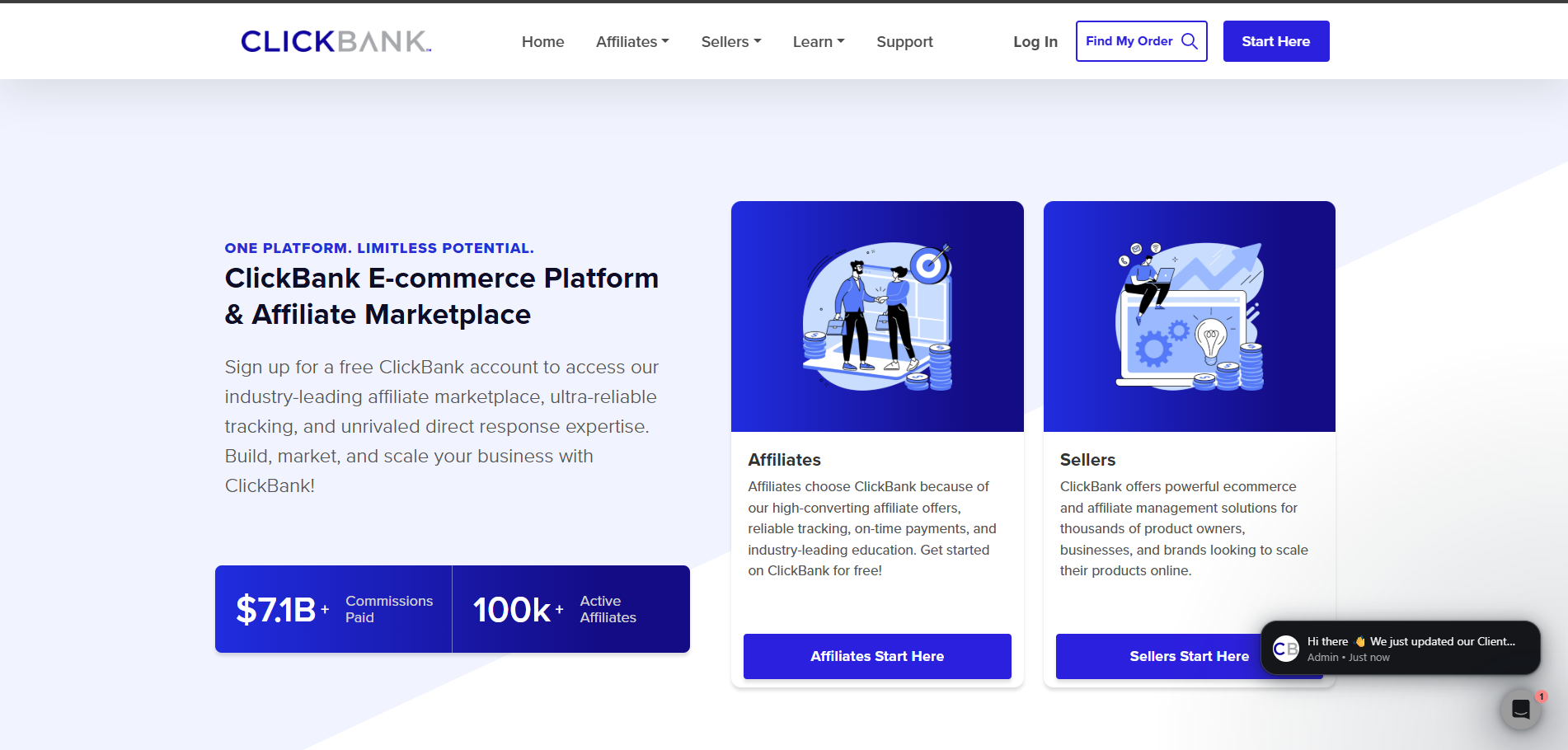Image resolution: width=1568 pixels, height=750 pixels.
Task: Click the Start Here button
Action: [1275, 40]
